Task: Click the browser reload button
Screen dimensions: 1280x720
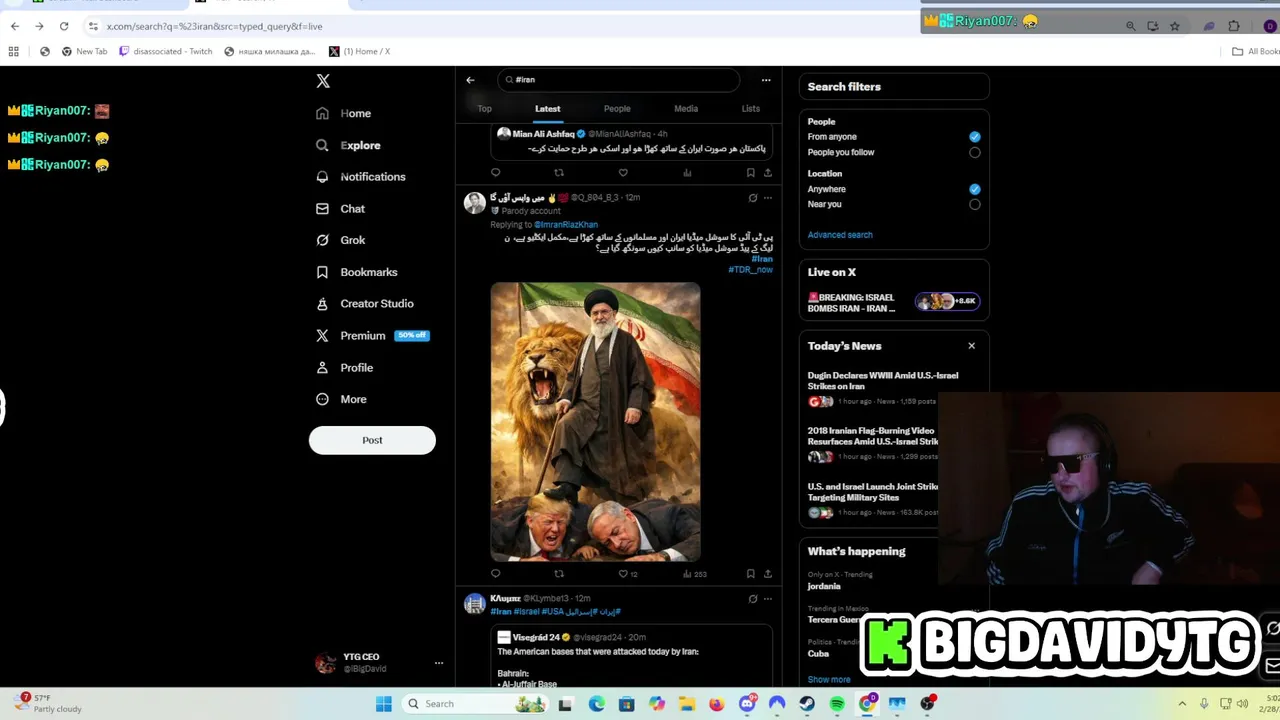Action: (x=64, y=26)
